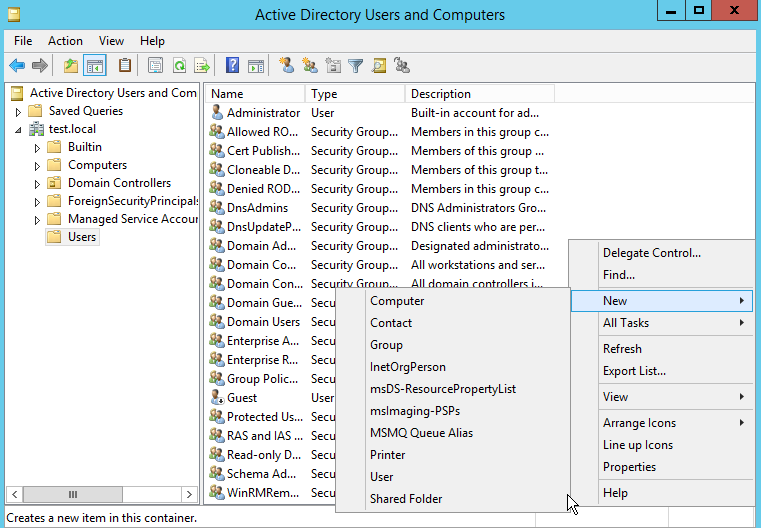This screenshot has height=528, width=761.
Task: Expand the Builtin container
Action: 37,148
